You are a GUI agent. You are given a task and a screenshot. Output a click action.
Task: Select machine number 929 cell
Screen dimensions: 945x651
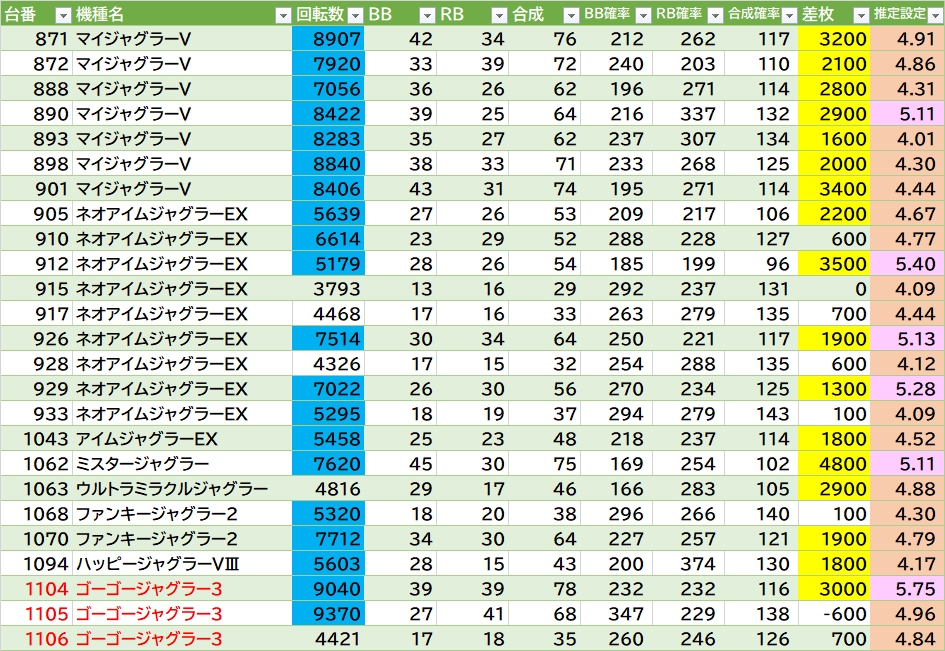(37, 389)
